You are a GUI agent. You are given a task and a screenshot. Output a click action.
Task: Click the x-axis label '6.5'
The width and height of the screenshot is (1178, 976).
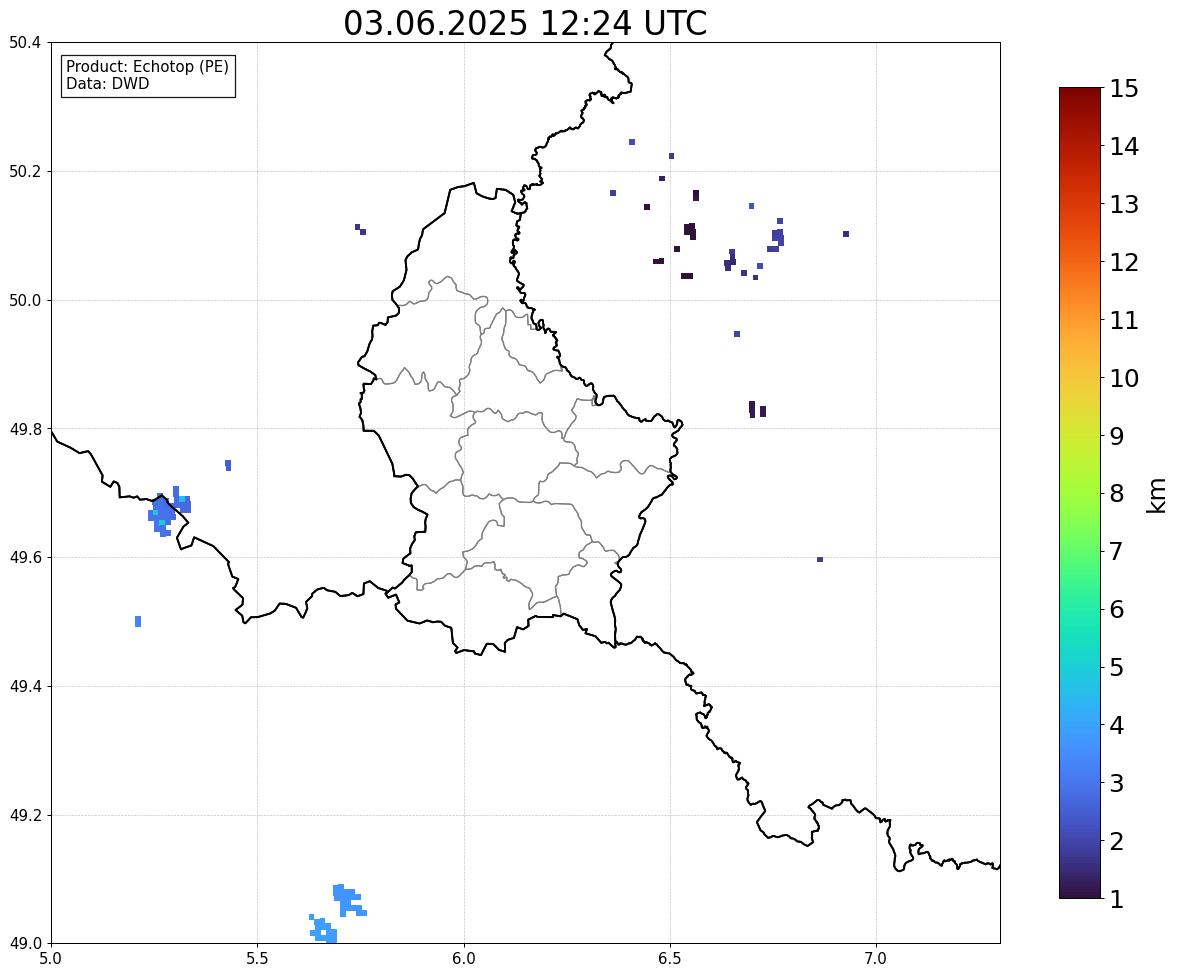[670, 959]
